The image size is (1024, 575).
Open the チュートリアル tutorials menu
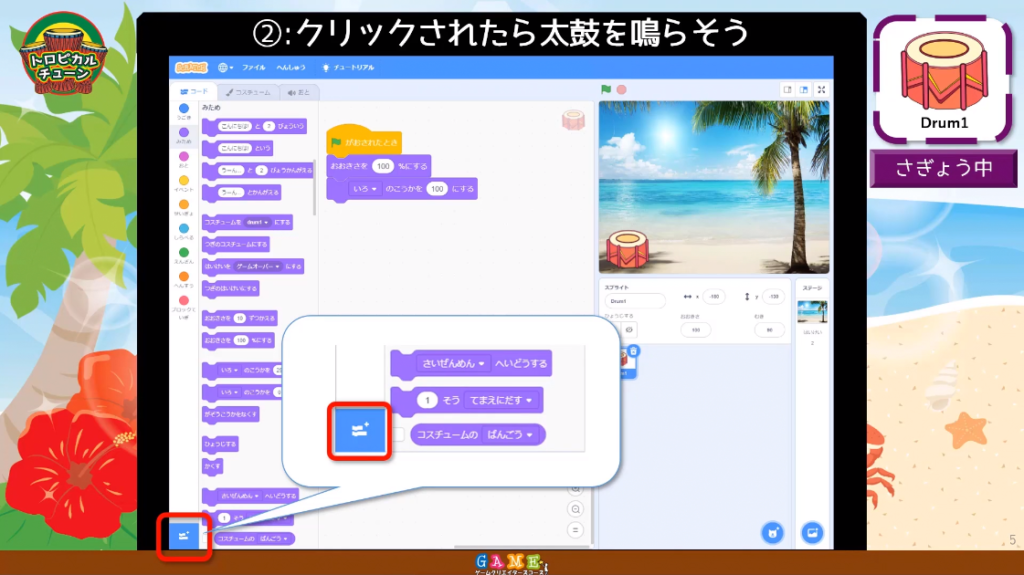[x=349, y=67]
